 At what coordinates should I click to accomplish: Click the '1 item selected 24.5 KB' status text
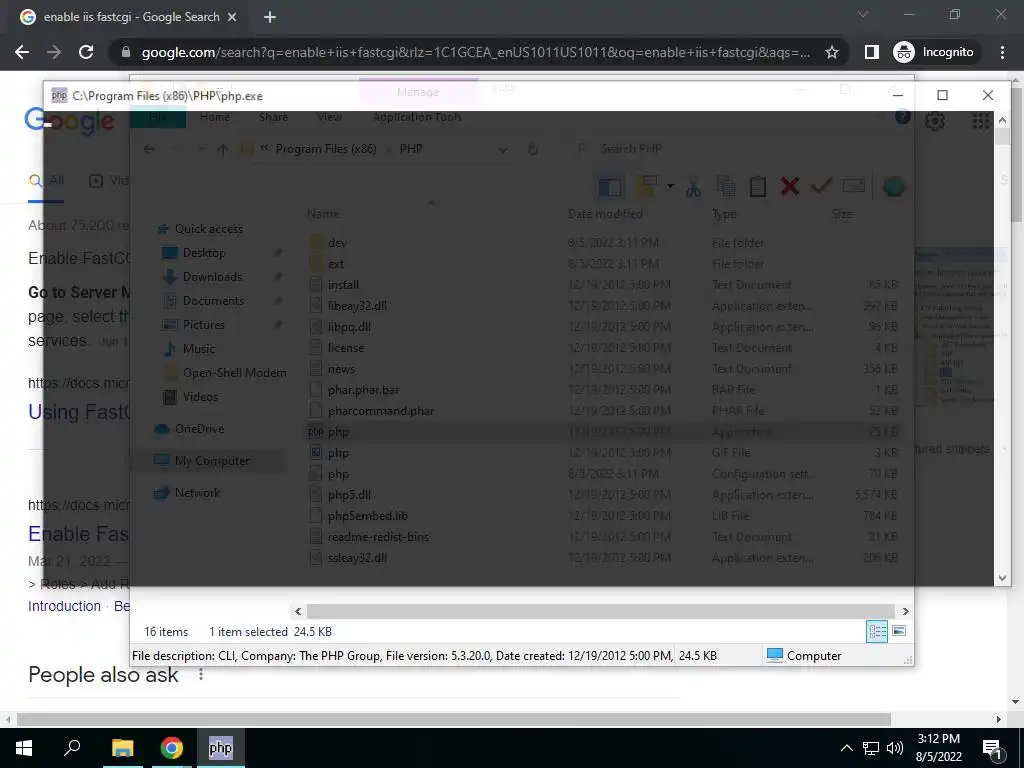pos(270,632)
